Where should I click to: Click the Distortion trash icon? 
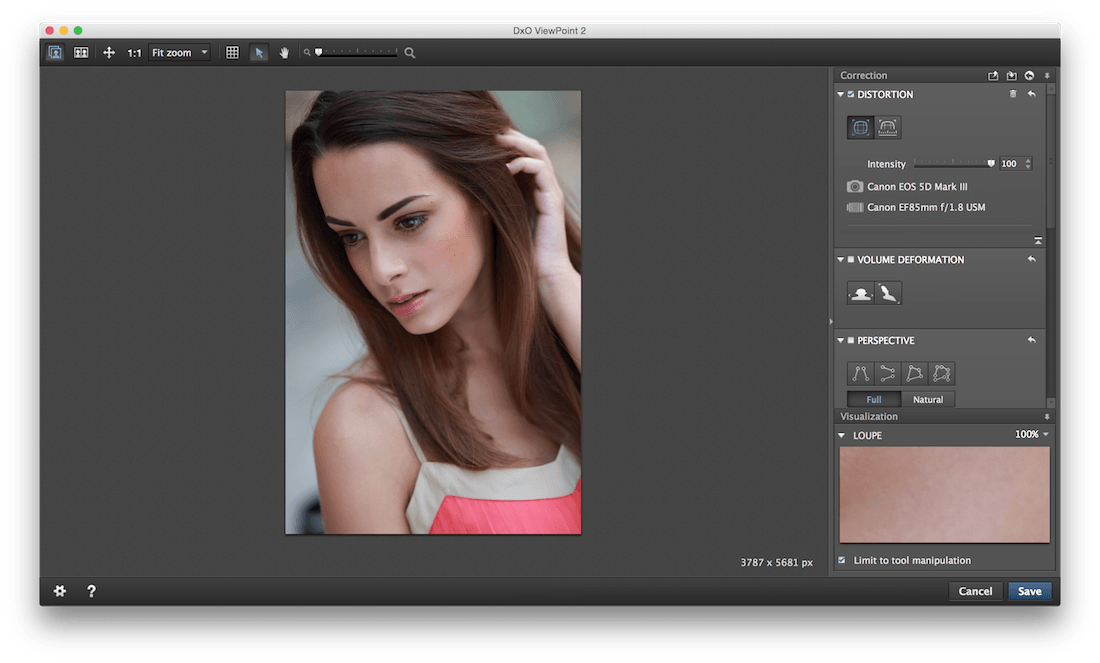point(1013,94)
